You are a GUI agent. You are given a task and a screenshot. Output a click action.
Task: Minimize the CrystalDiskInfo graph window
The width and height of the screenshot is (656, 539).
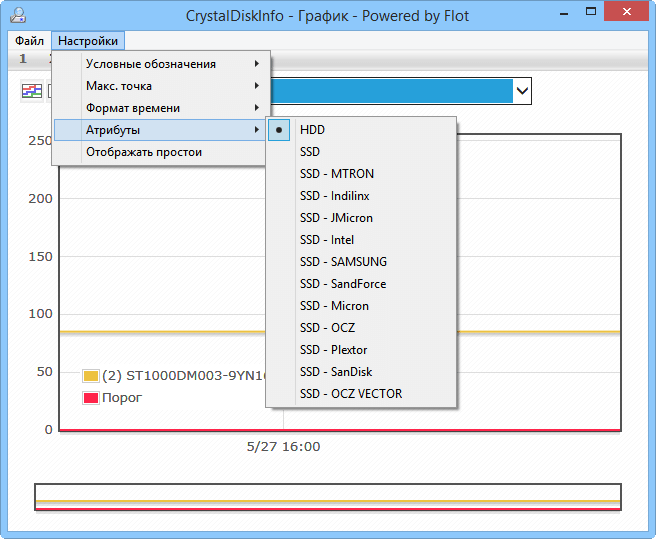tap(564, 13)
